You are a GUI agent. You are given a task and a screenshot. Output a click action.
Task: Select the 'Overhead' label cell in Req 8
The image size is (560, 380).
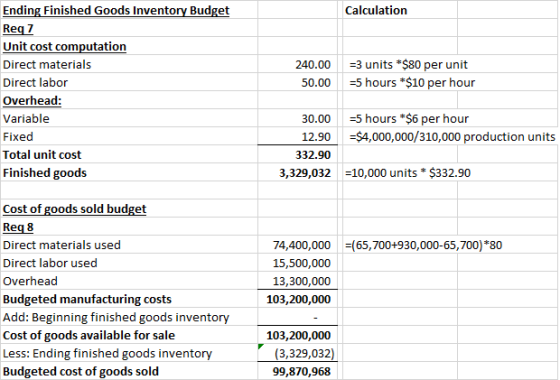point(129,281)
